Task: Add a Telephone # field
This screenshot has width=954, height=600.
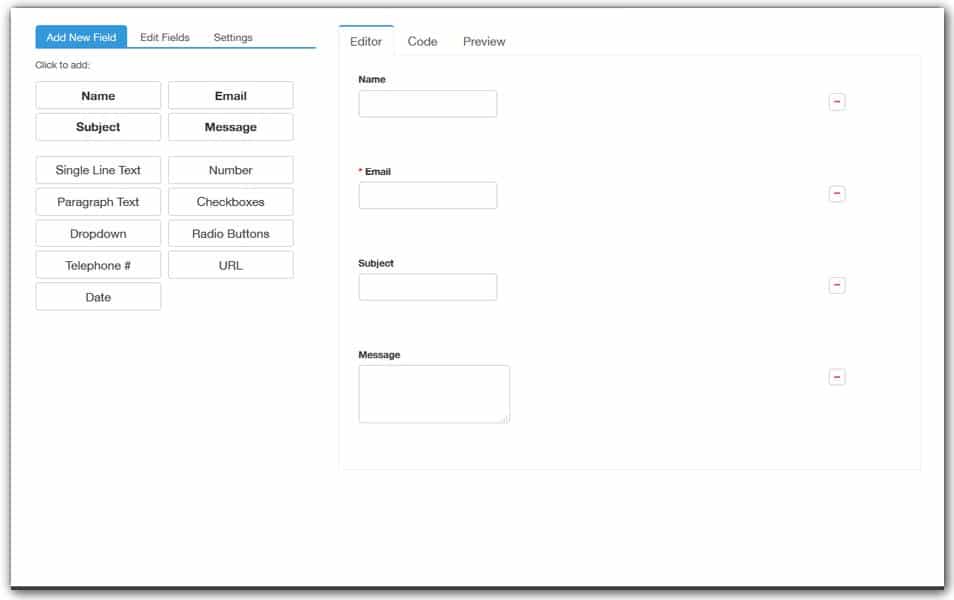Action: pos(98,264)
